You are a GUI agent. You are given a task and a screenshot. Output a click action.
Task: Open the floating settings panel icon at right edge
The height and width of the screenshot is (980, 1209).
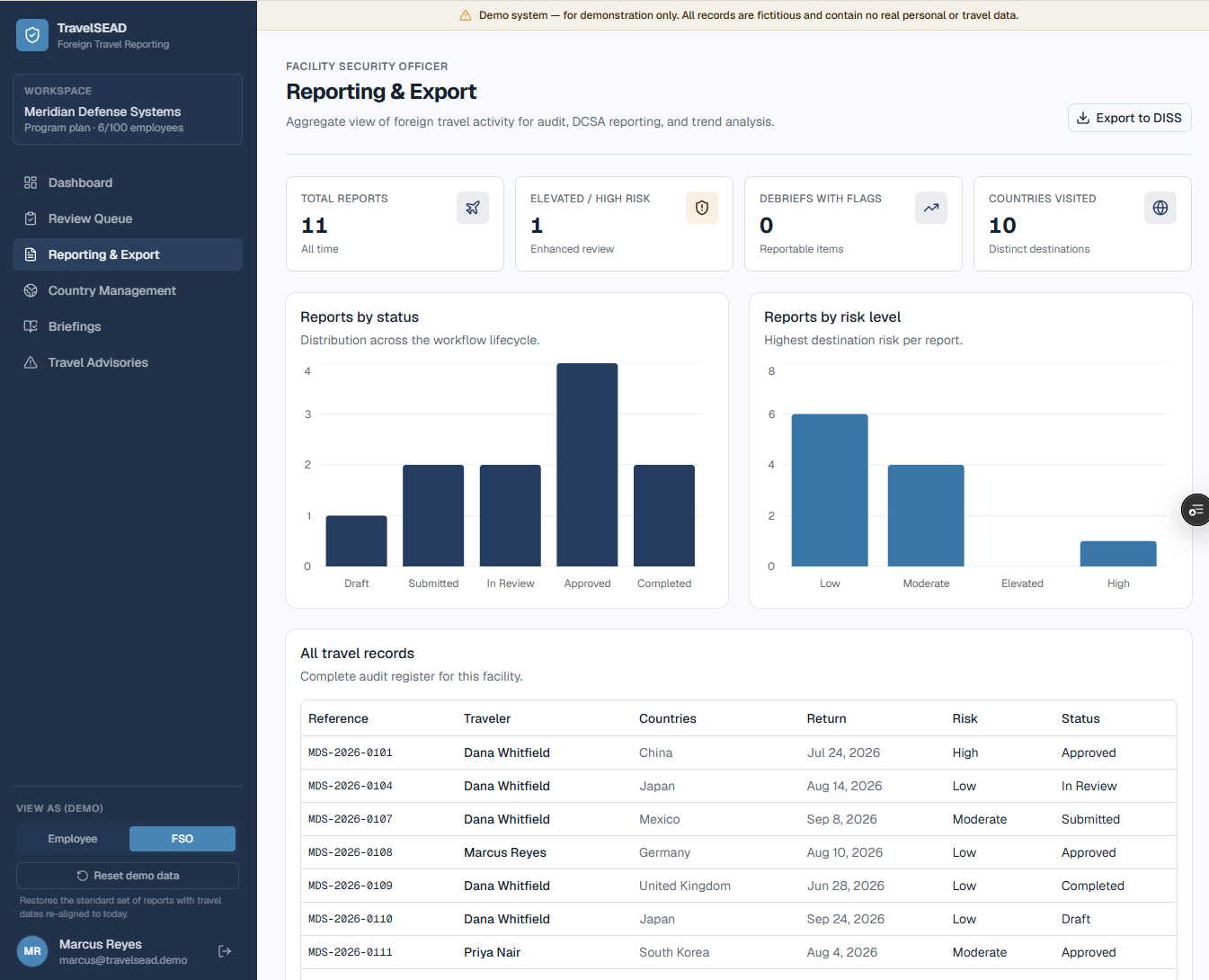click(x=1196, y=510)
